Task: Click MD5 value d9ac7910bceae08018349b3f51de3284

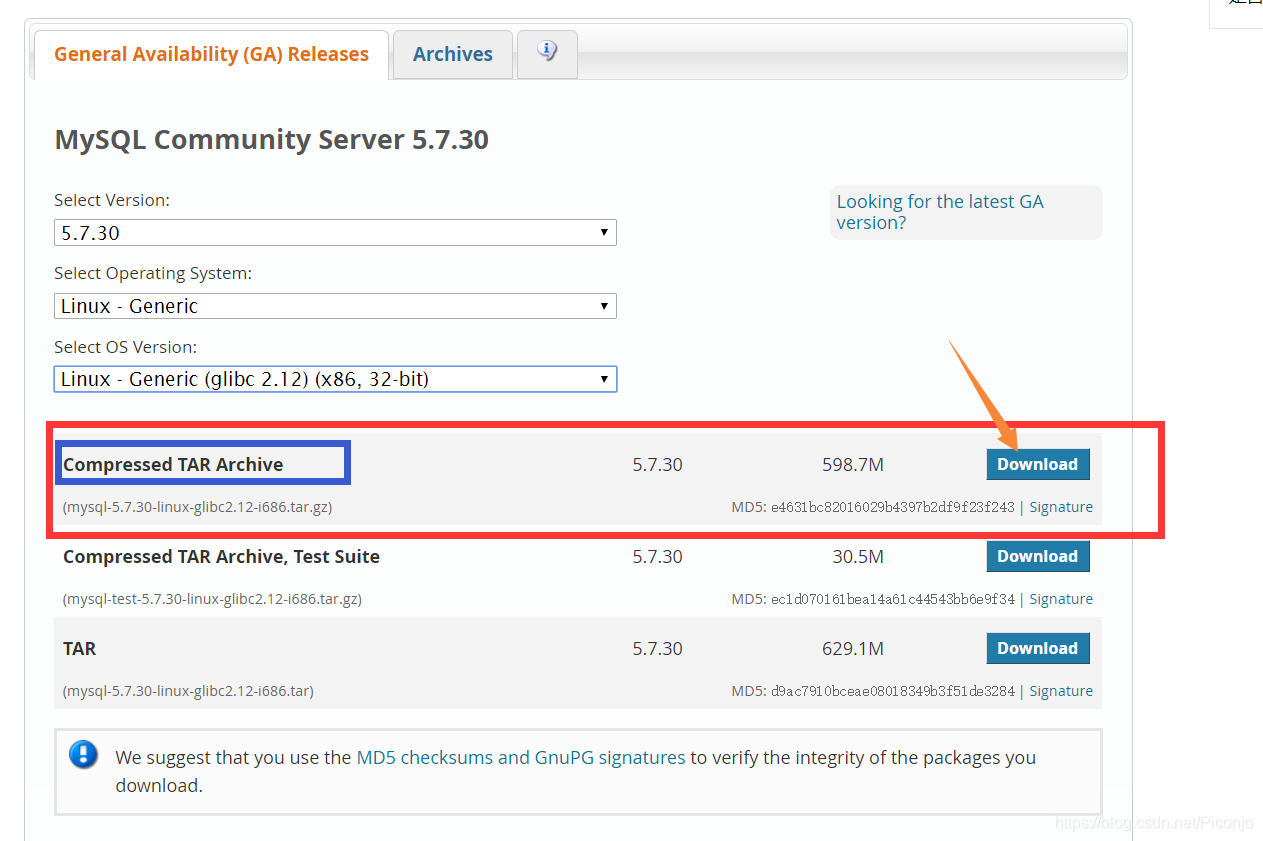Action: [892, 691]
